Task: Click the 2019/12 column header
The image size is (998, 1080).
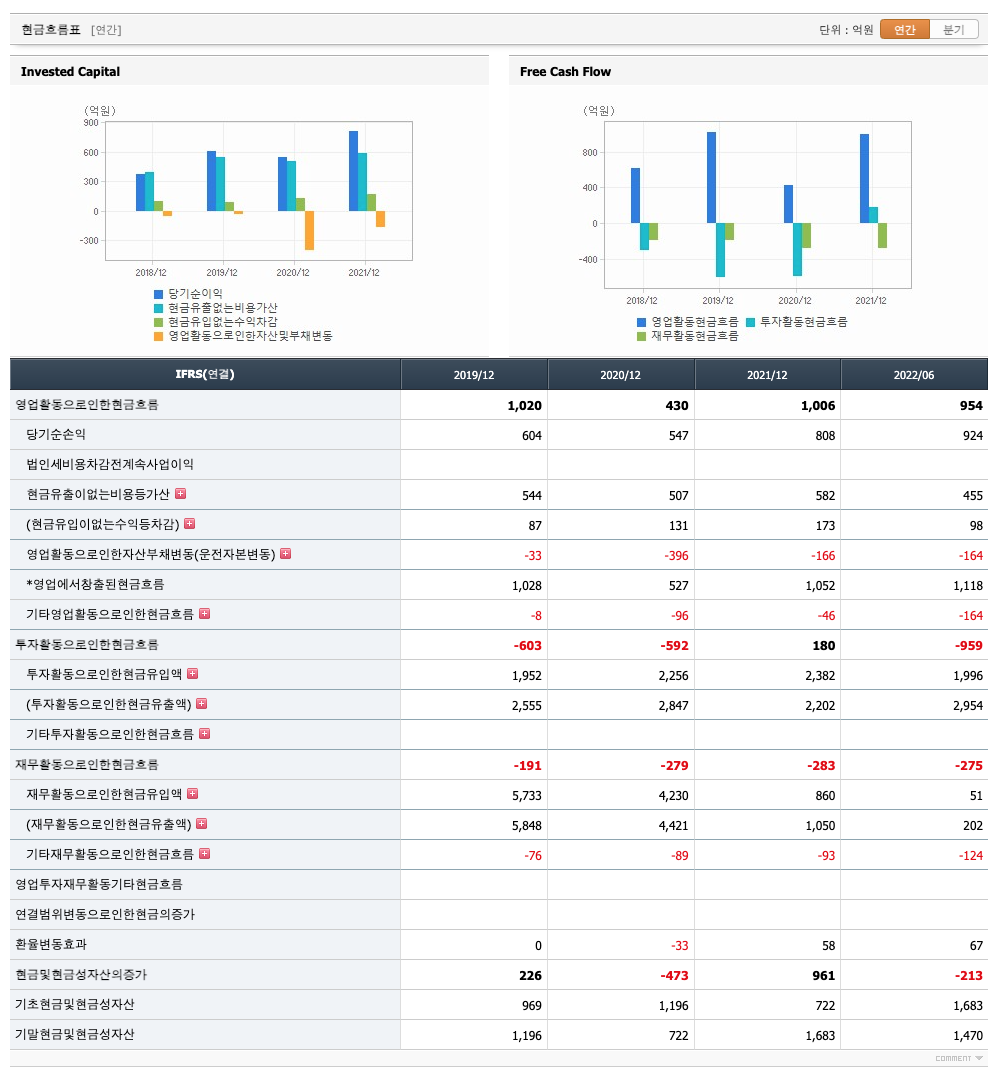Action: (x=474, y=375)
